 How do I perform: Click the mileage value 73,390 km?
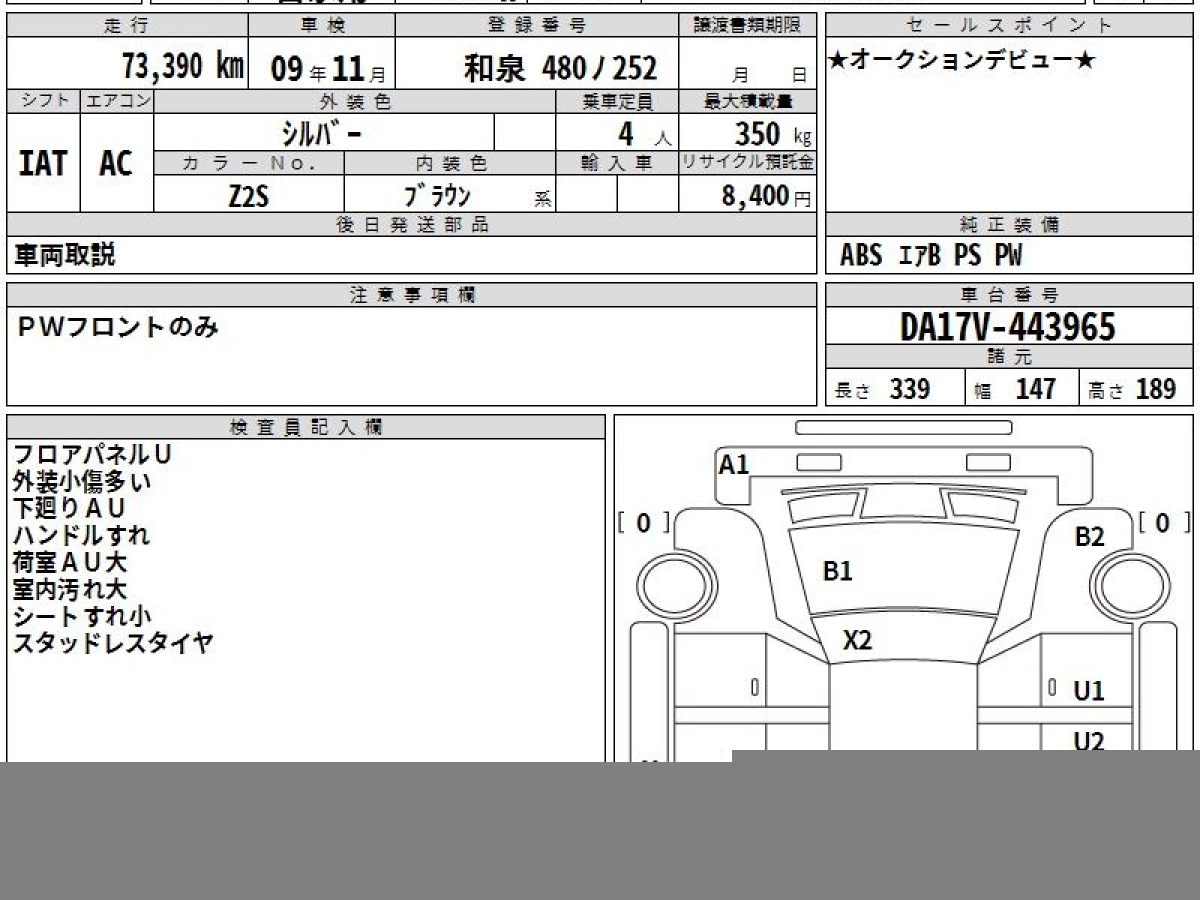[182, 67]
